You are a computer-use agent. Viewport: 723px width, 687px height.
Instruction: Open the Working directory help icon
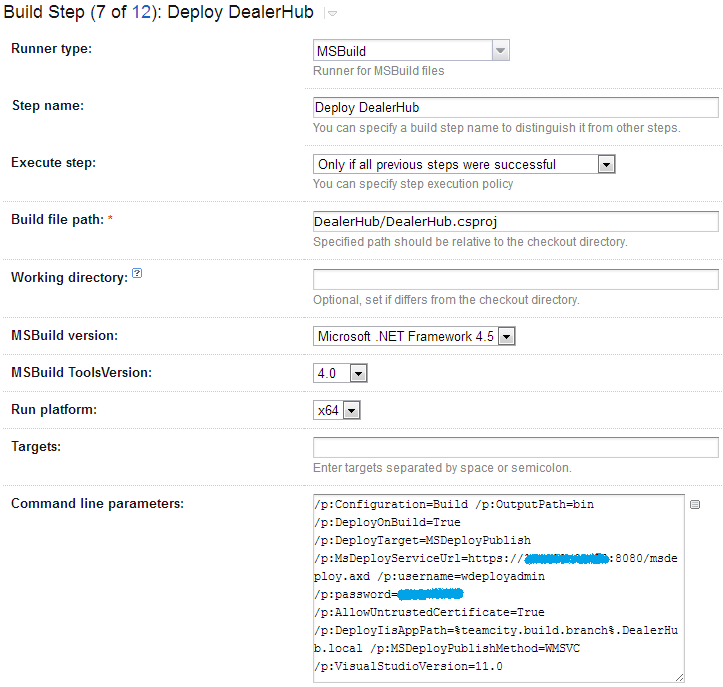point(137,273)
